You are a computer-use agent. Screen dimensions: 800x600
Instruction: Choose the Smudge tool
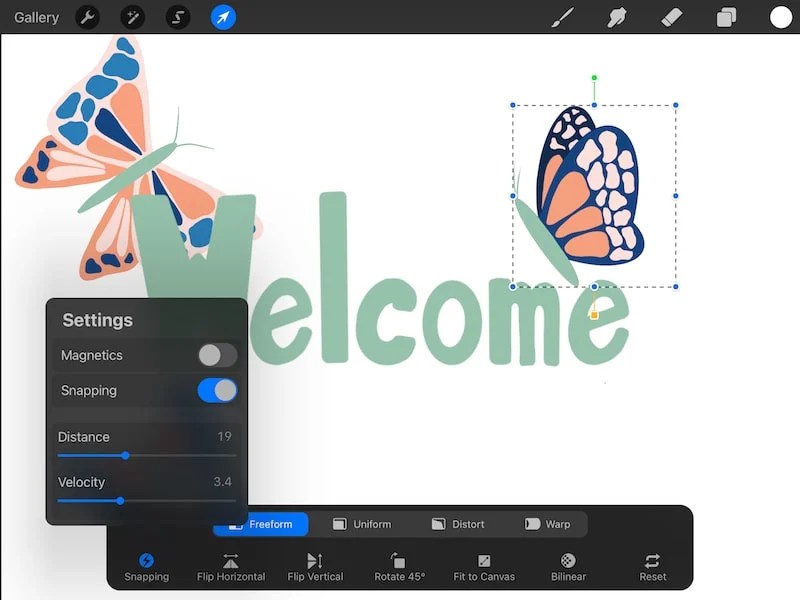click(x=617, y=17)
